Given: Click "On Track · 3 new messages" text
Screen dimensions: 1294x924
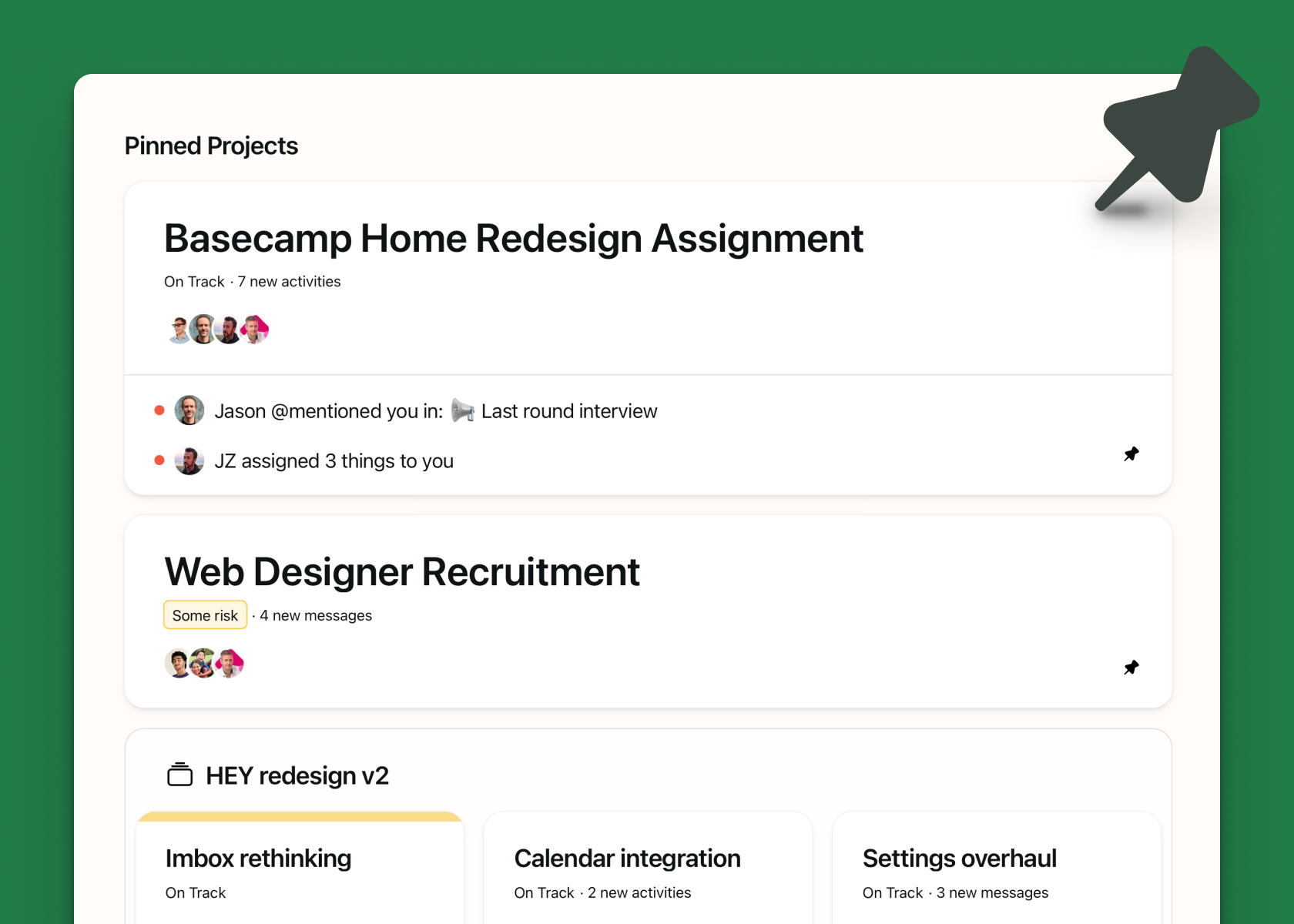Looking at the screenshot, I should (x=956, y=892).
